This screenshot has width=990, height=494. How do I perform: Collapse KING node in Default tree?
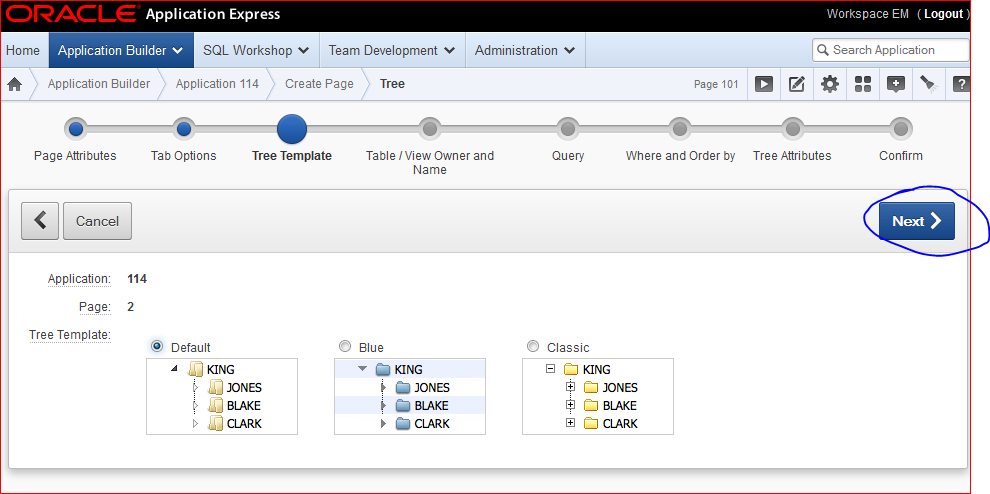click(175, 370)
